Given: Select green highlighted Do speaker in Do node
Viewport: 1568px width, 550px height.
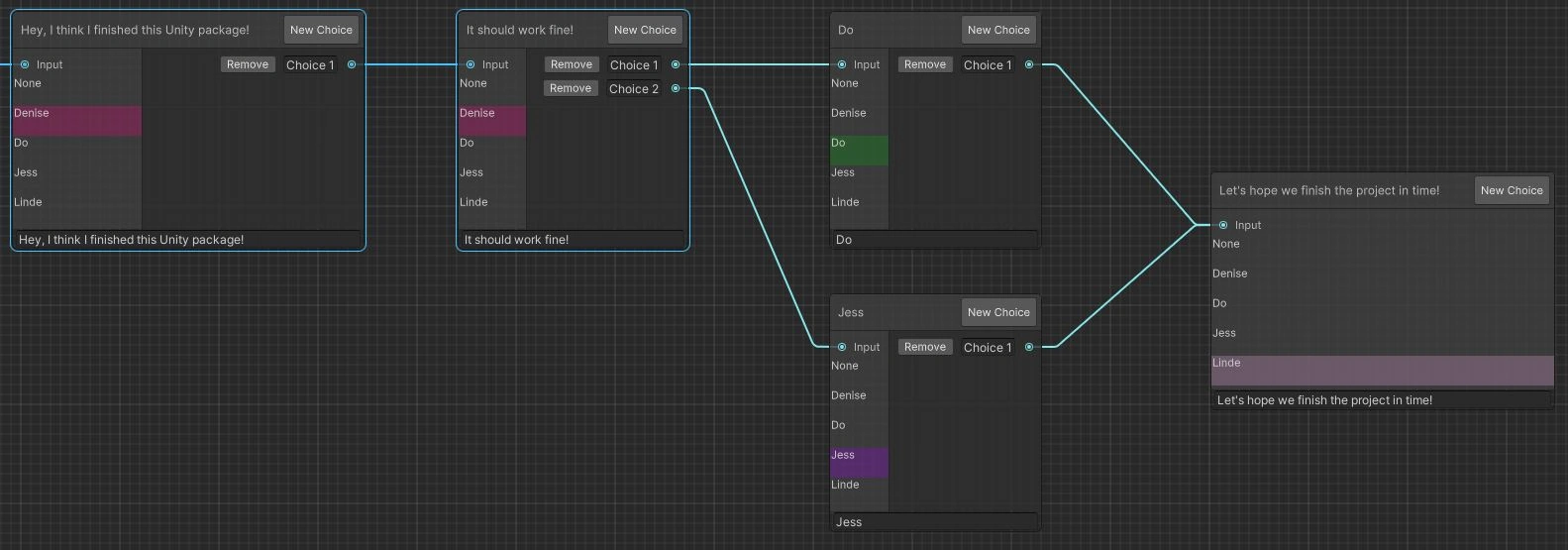Looking at the screenshot, I should coord(859,150).
